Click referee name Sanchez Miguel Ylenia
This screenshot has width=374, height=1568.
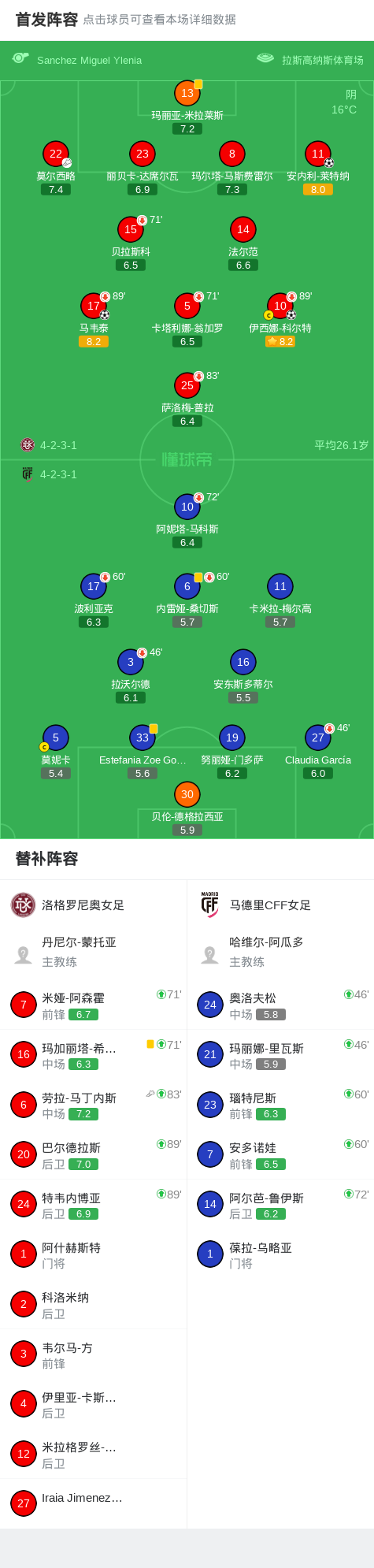90,60
